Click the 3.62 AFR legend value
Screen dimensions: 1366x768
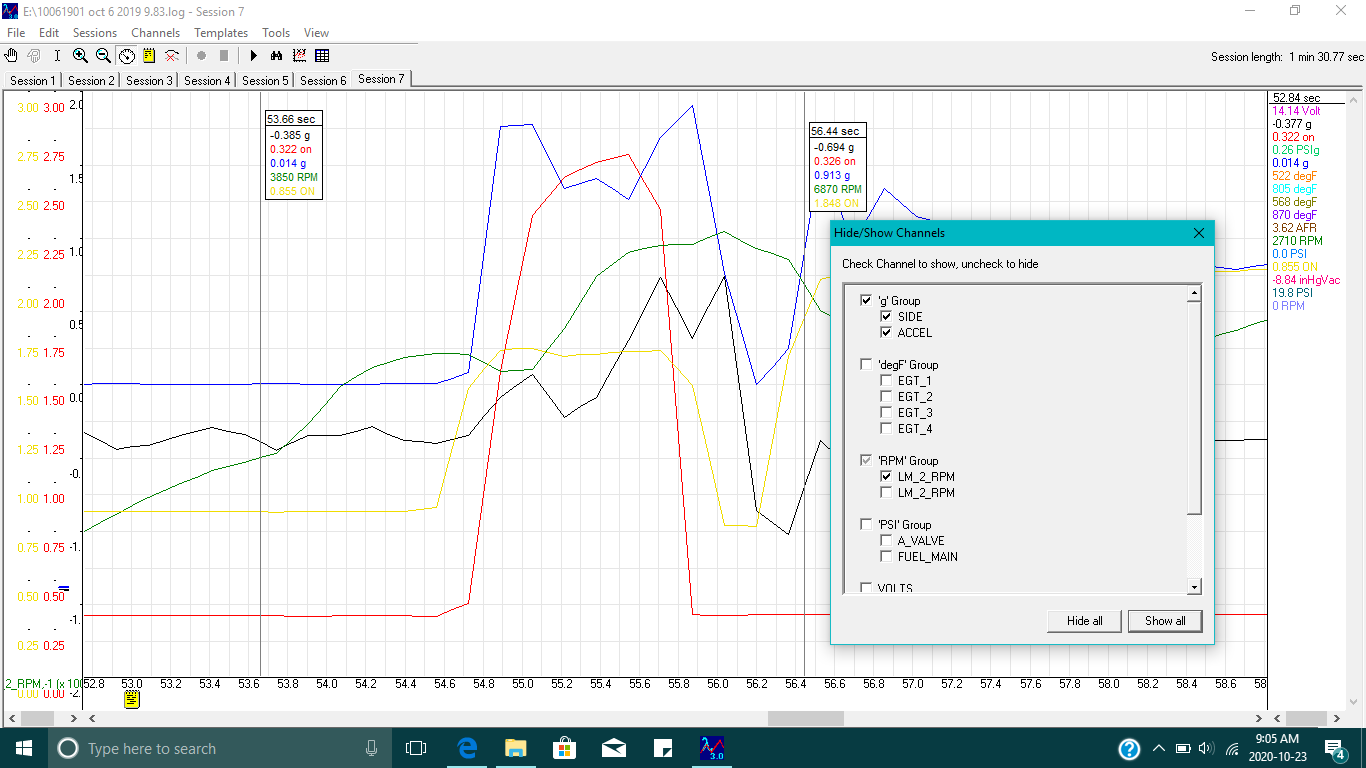coord(1295,228)
